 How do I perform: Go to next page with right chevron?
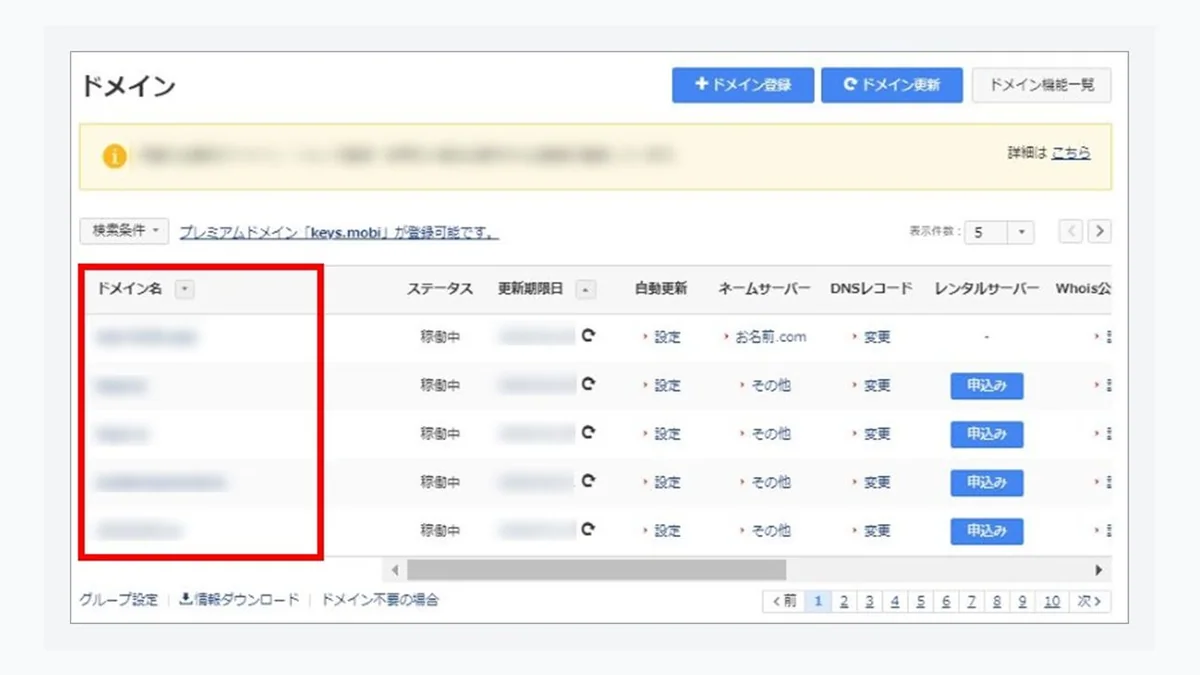pos(1099,231)
